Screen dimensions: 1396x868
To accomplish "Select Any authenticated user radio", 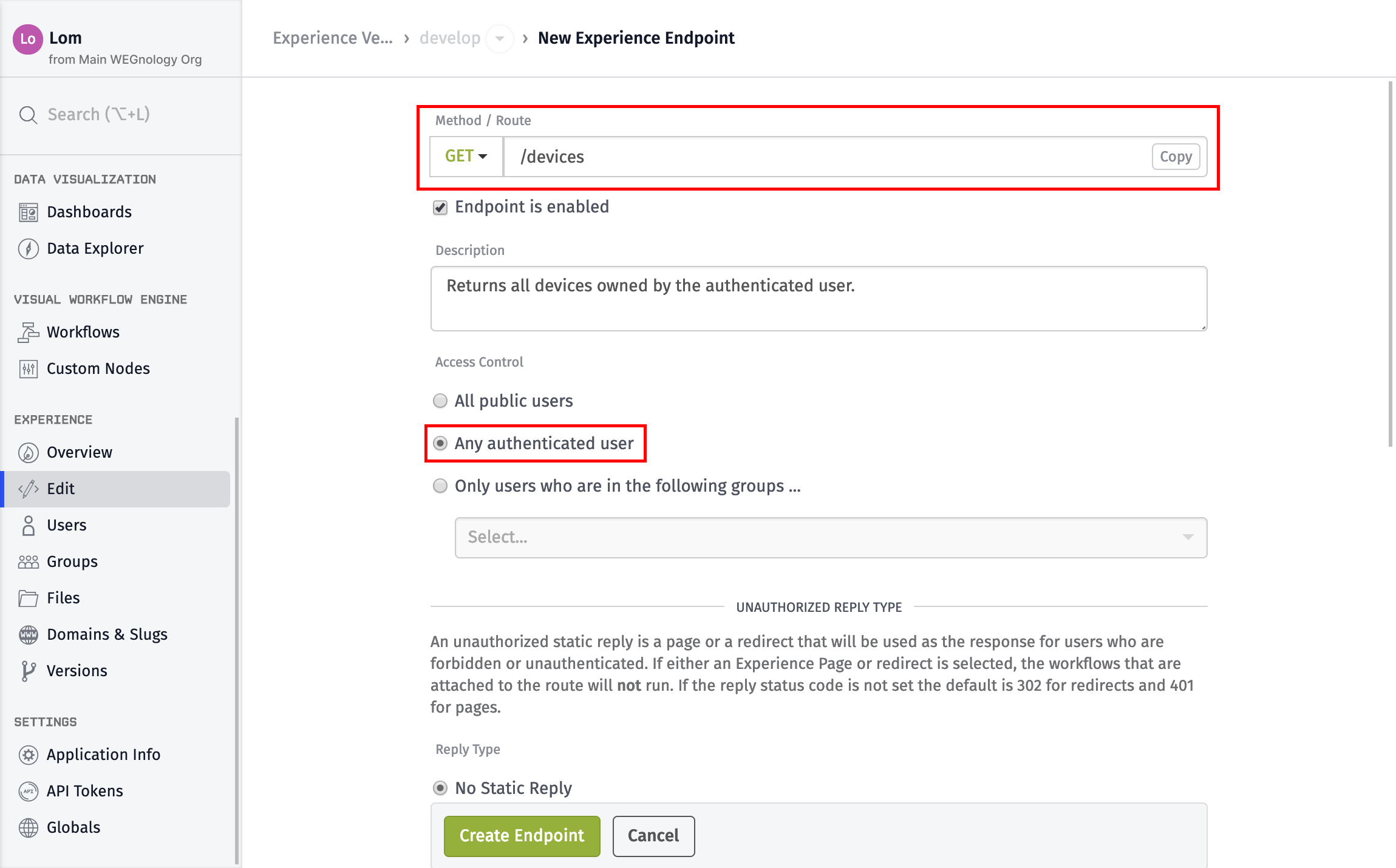I will tap(440, 443).
